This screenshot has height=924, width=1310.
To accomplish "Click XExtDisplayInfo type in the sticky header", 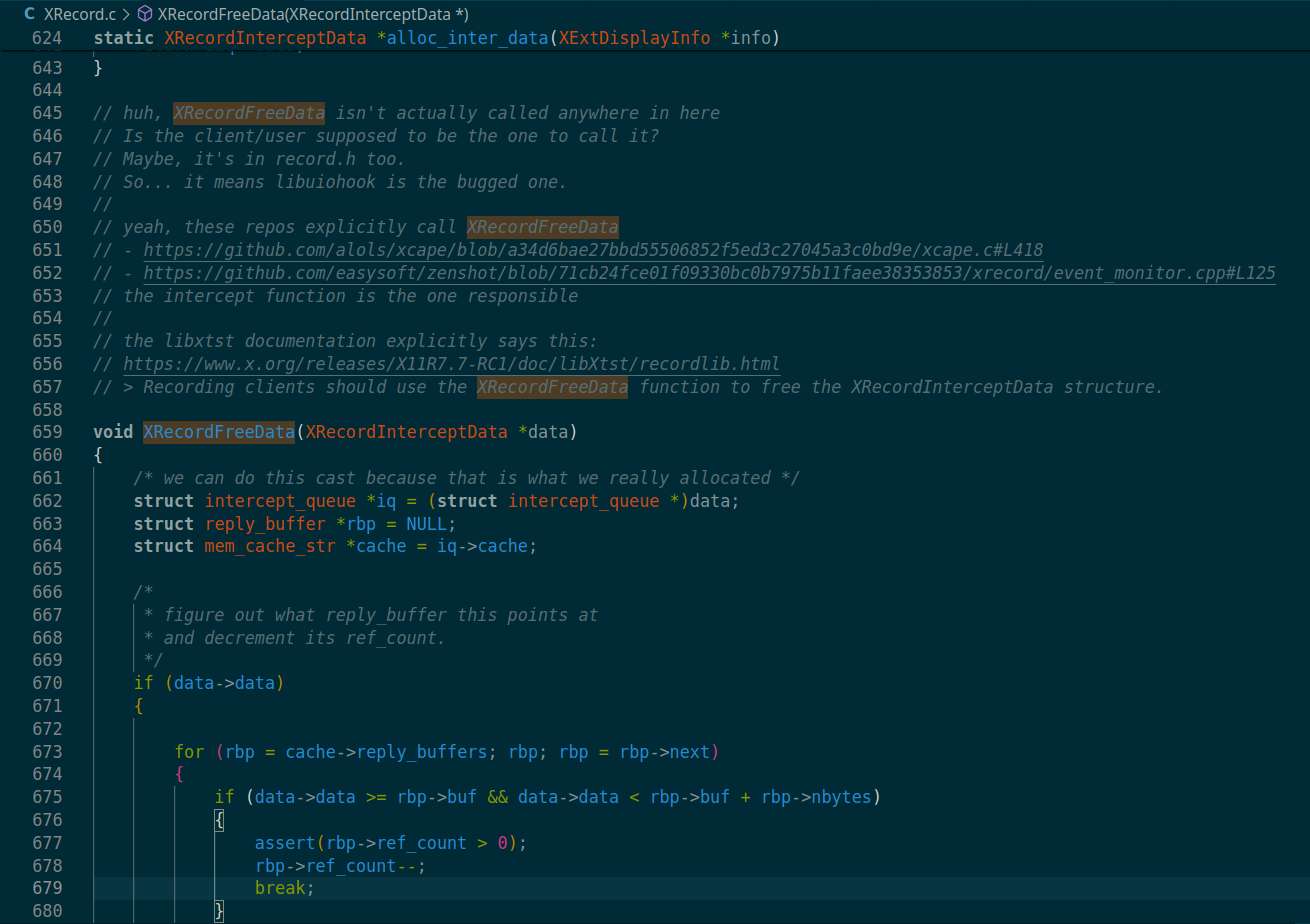I will (634, 38).
